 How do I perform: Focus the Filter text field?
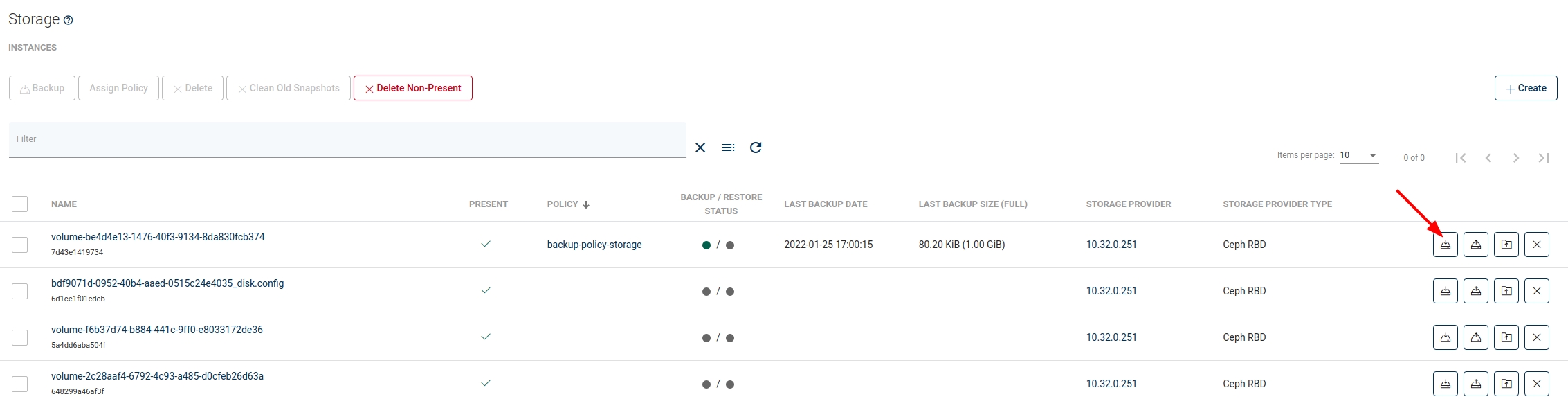click(346, 139)
